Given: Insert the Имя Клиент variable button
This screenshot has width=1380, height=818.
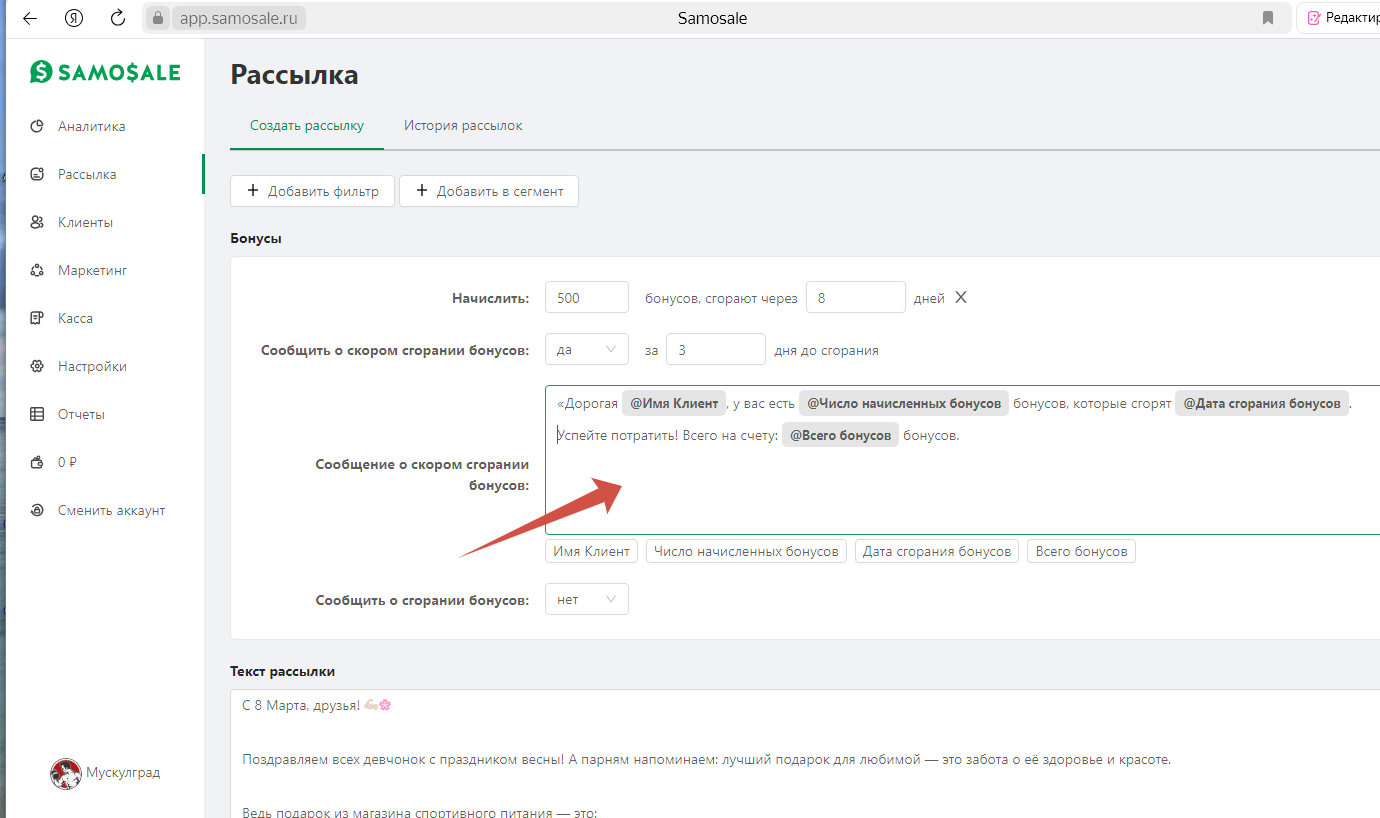Looking at the screenshot, I should [591, 551].
